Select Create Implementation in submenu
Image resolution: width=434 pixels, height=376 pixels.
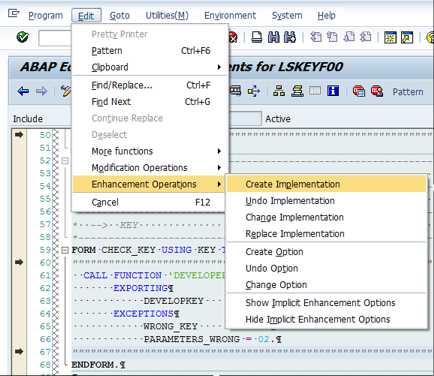tap(326, 184)
